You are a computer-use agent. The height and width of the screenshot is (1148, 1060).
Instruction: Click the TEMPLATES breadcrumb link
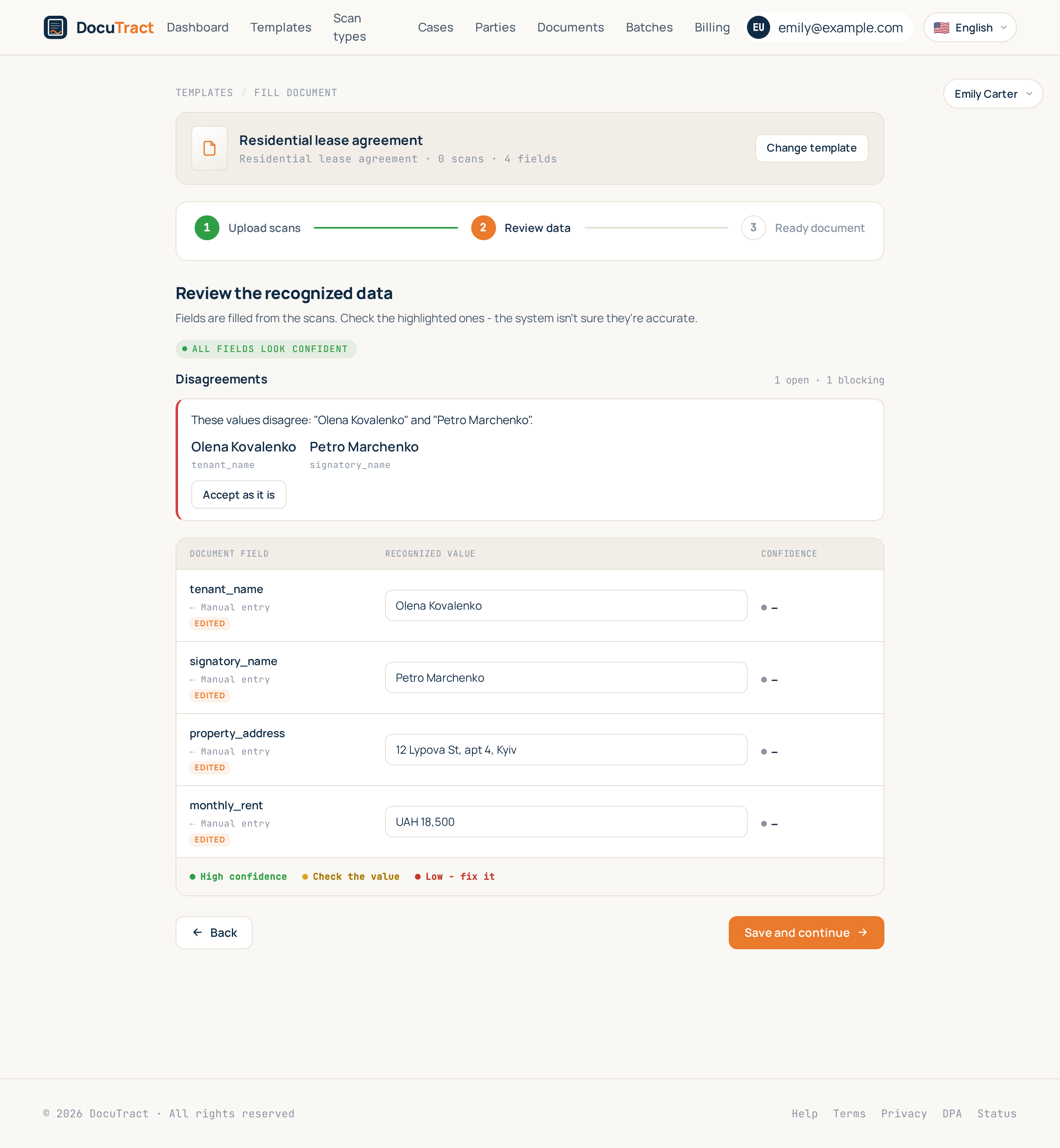coord(204,93)
